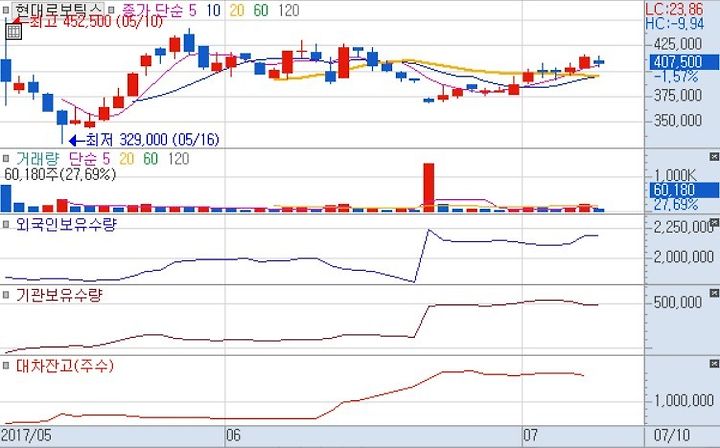720x448 pixels.
Task: Click the first tall blue volume bar
Action: click(x=6, y=198)
